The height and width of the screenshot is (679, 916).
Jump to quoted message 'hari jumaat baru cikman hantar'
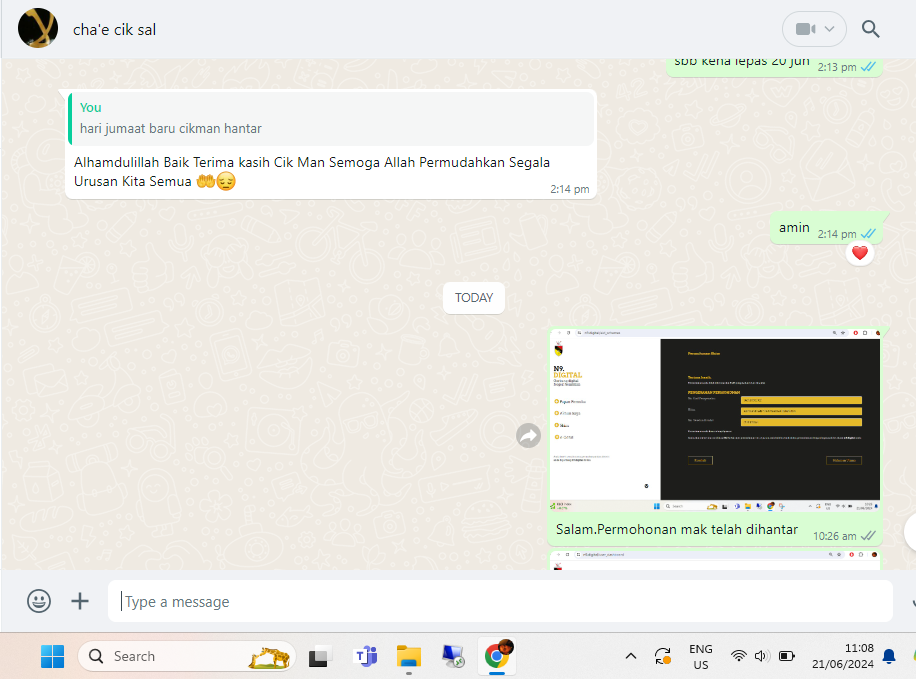point(330,118)
